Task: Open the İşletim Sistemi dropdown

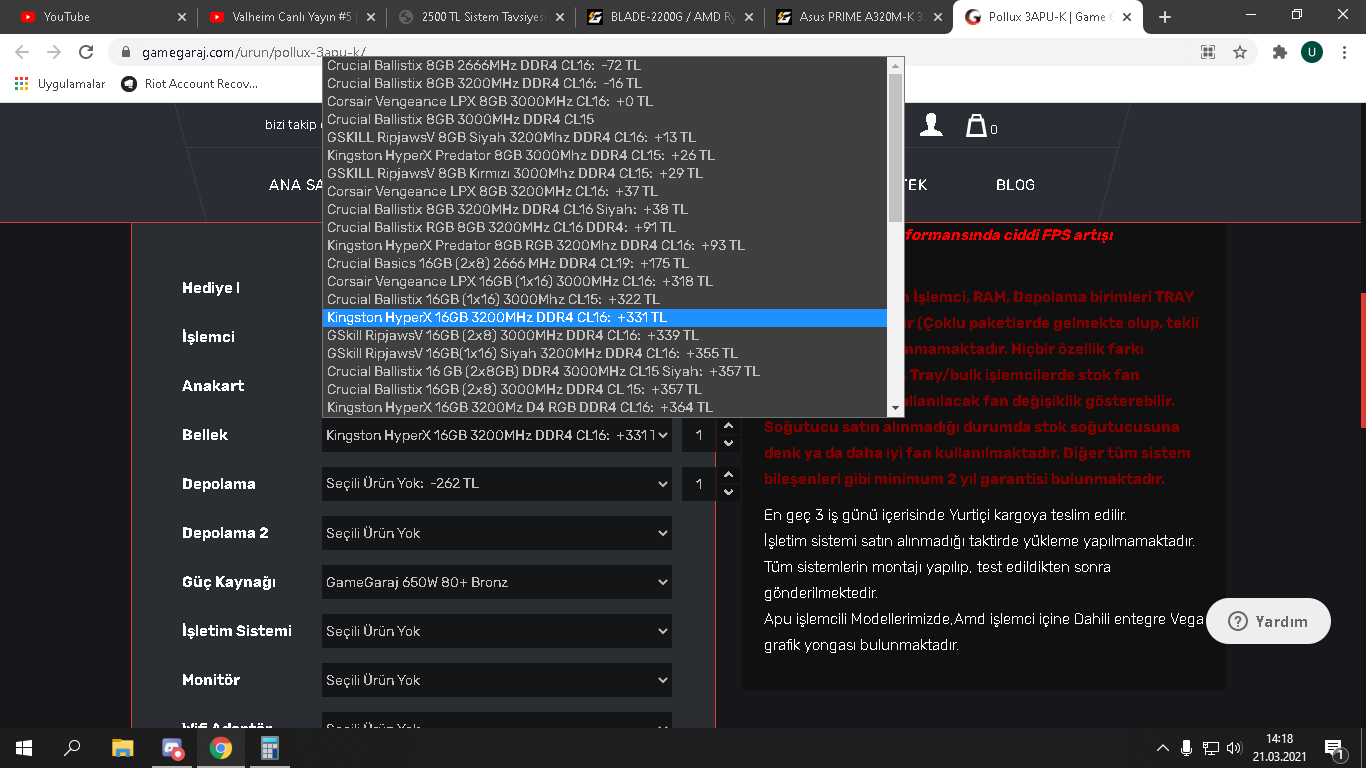Action: 497,631
